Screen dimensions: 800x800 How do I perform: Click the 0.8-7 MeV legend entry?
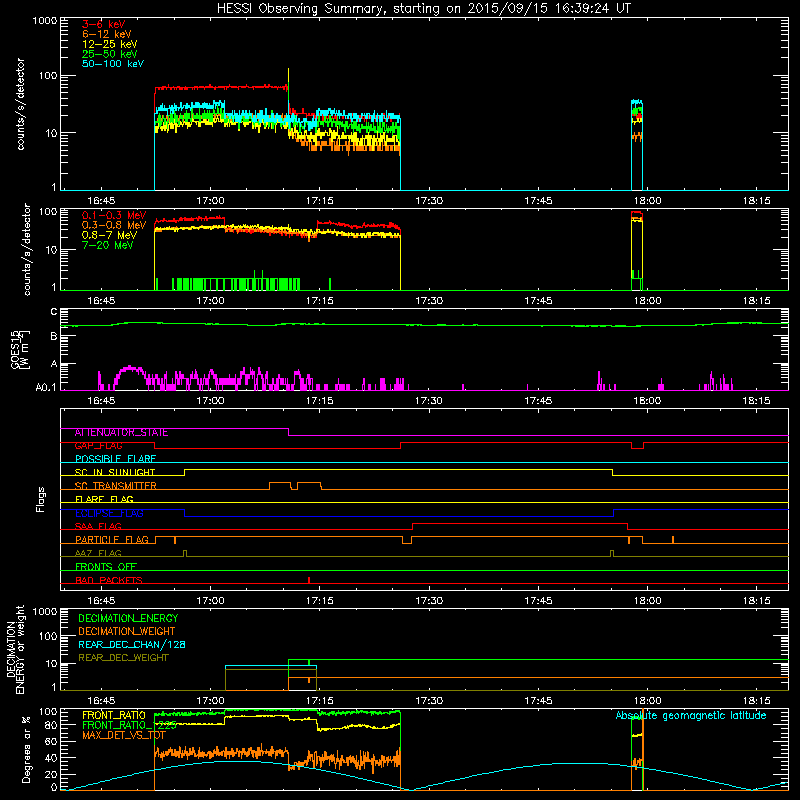tap(110, 235)
